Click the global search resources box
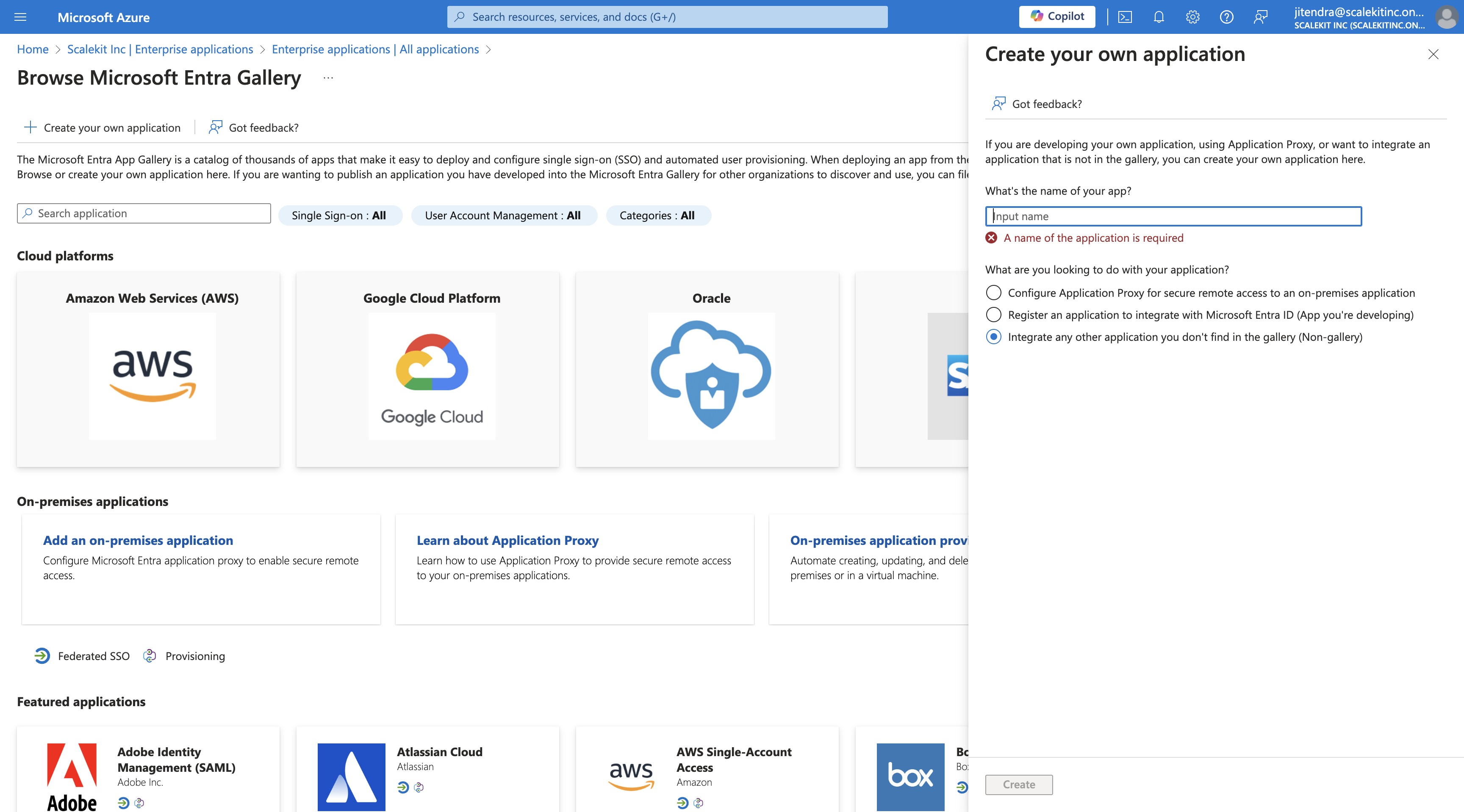This screenshot has height=812, width=1464. pyautogui.click(x=667, y=17)
